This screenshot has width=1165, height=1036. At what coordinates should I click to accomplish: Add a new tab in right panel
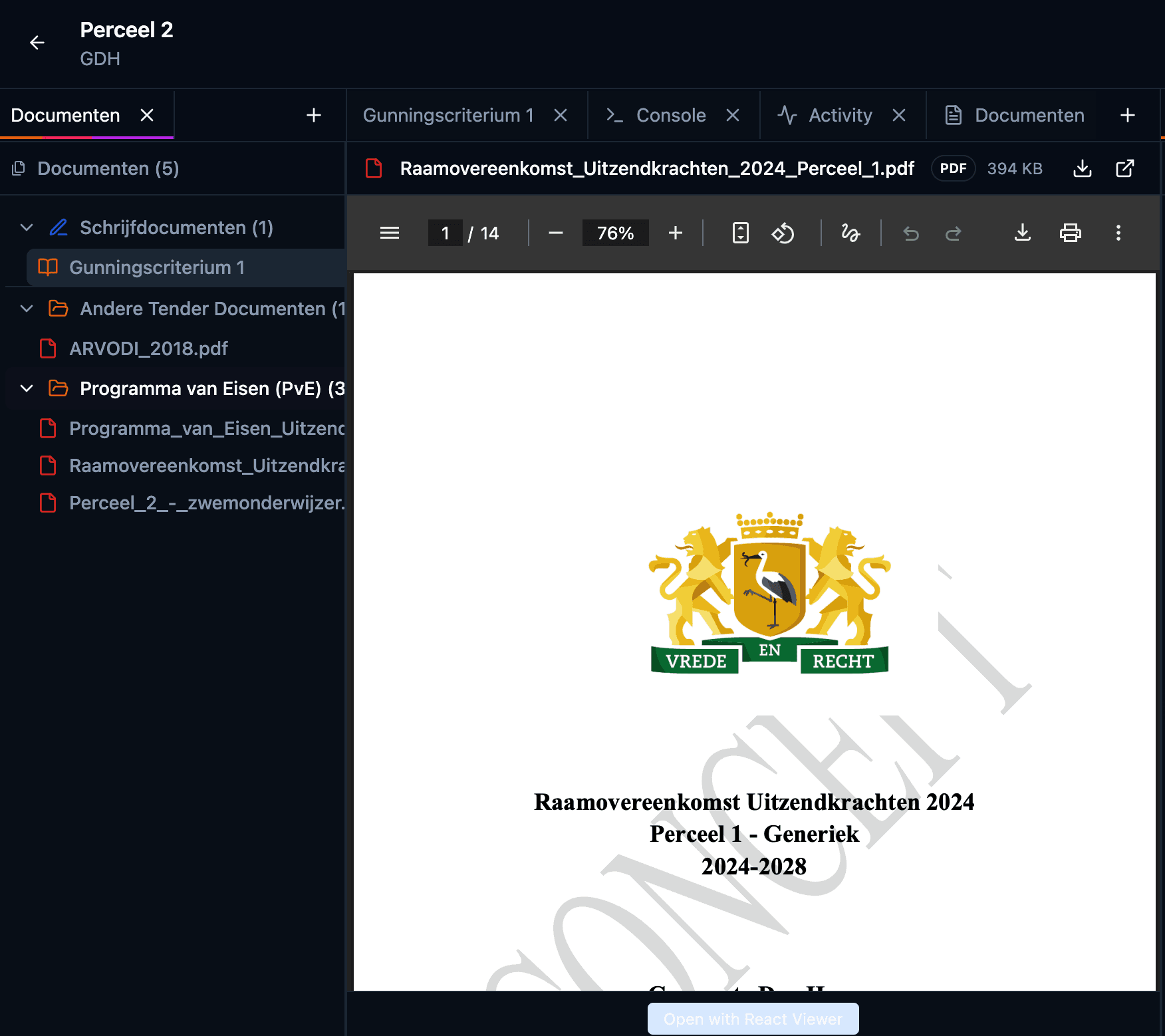pos(1128,115)
